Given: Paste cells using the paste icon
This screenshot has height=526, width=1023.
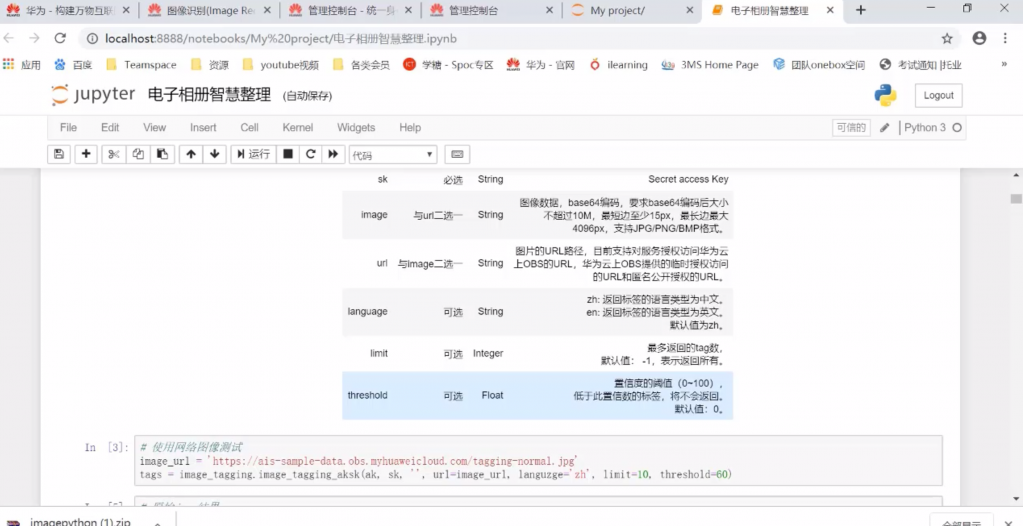Looking at the screenshot, I should (161, 154).
